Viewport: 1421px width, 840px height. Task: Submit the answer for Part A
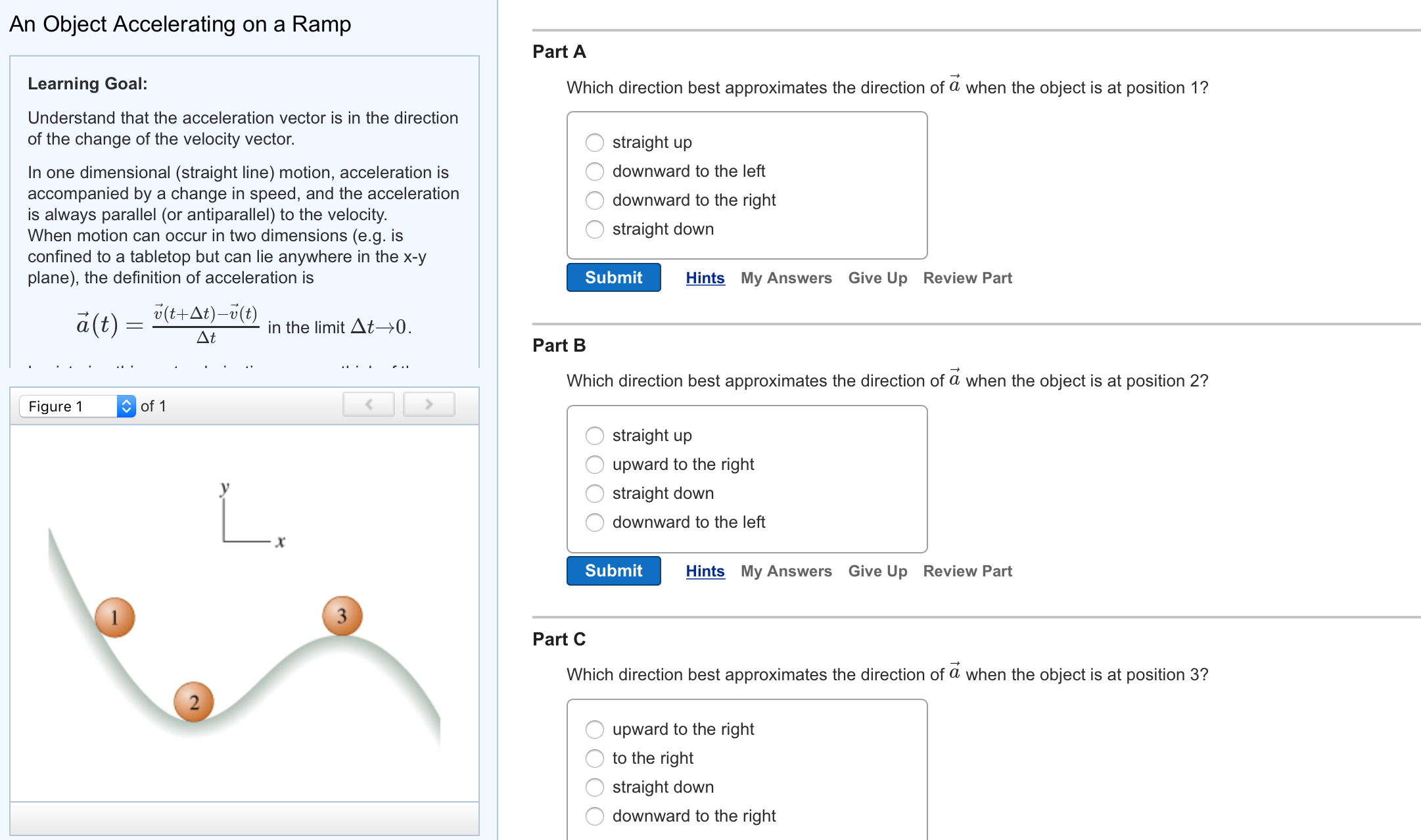pos(613,277)
